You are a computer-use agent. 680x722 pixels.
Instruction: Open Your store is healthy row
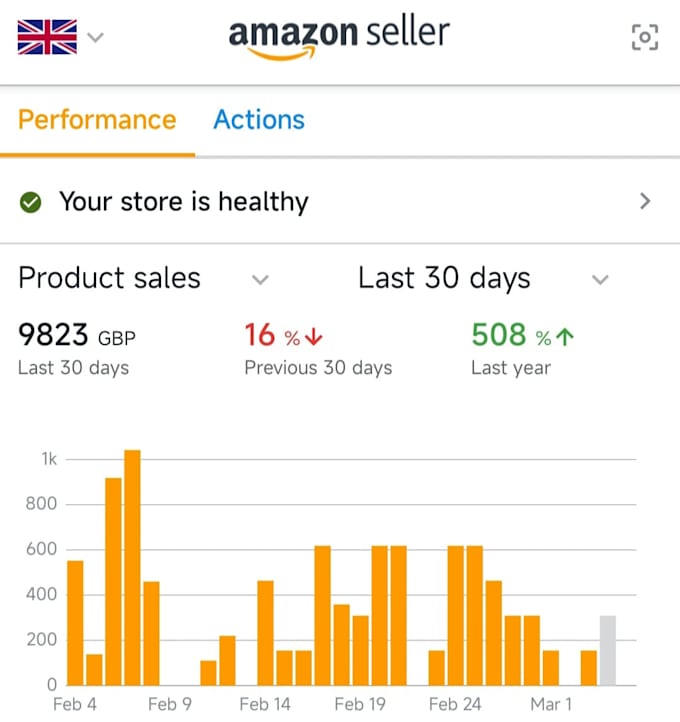click(x=340, y=202)
